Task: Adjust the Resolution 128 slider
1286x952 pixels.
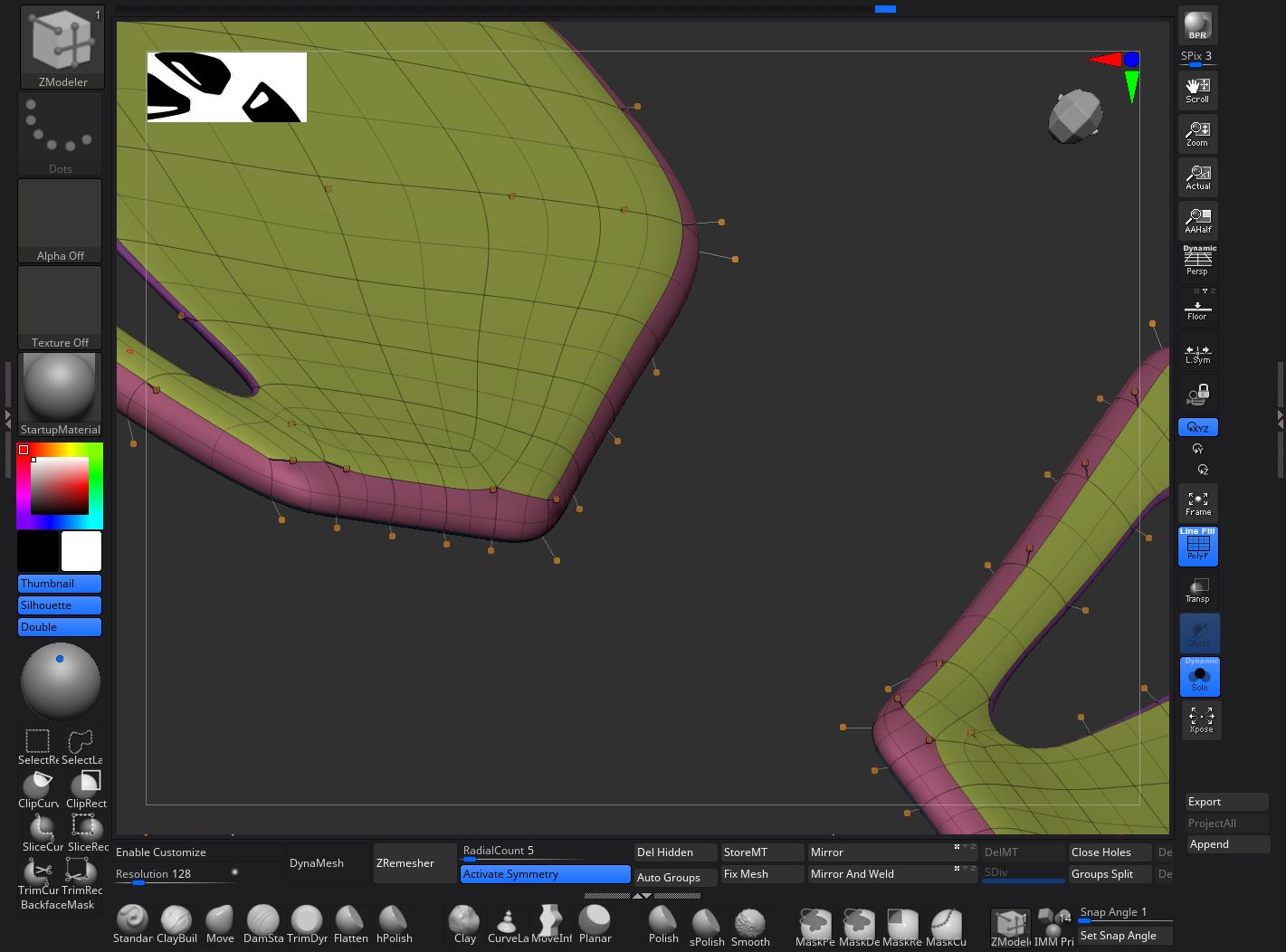Action: click(x=172, y=874)
